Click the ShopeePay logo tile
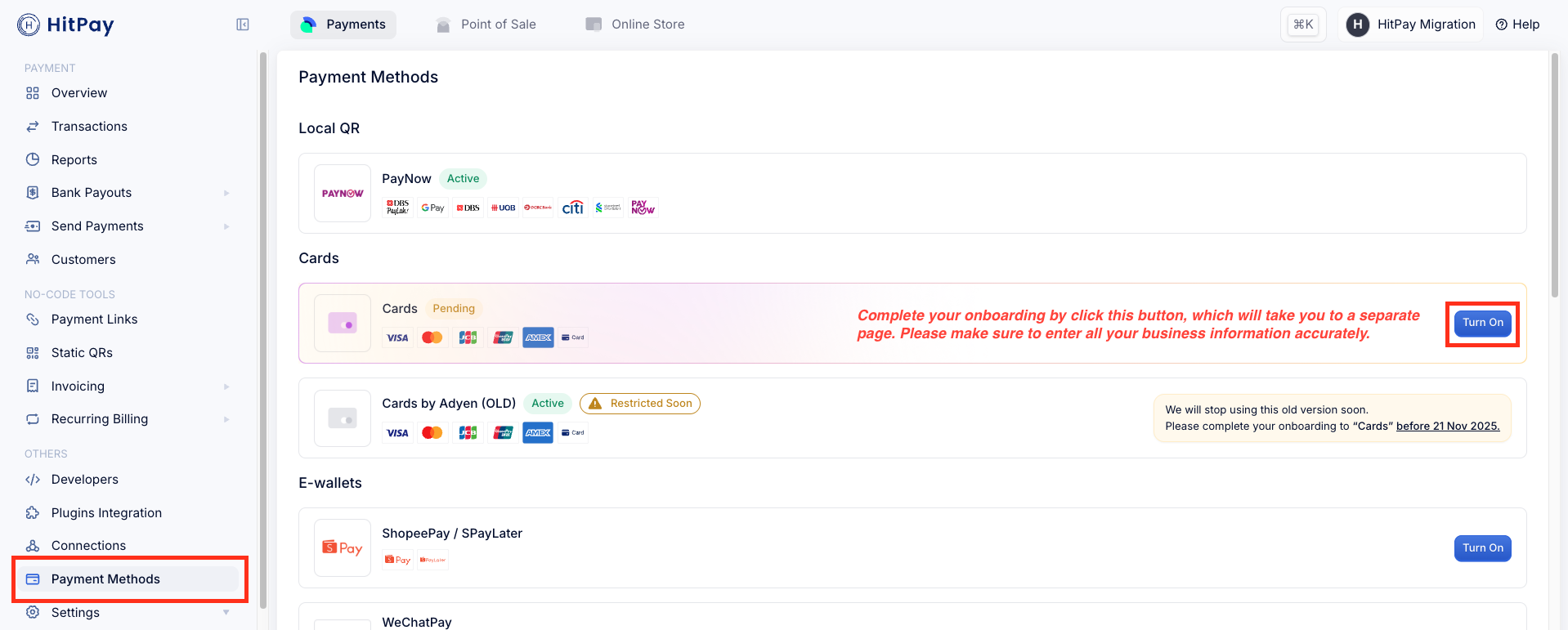This screenshot has width=1568, height=630. [343, 548]
